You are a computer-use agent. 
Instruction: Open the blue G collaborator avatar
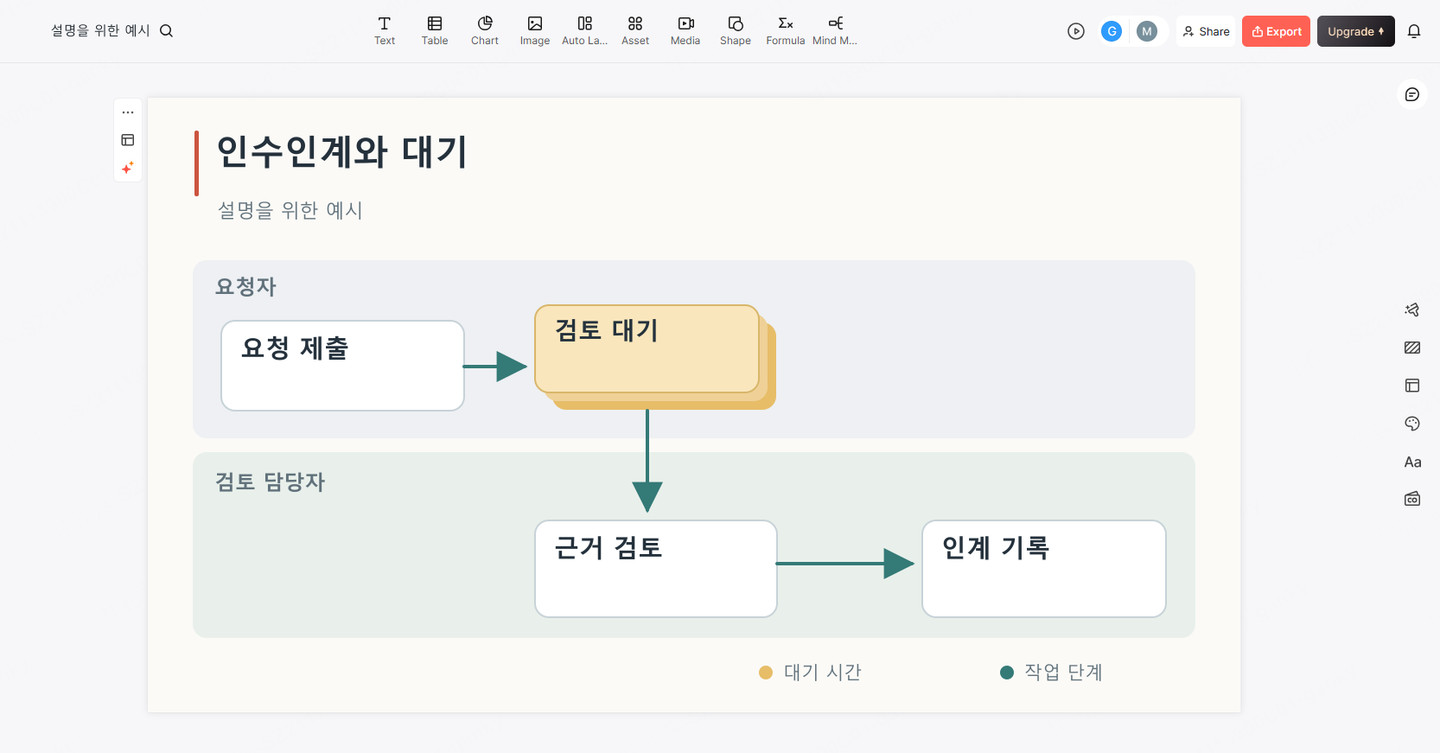pyautogui.click(x=1111, y=31)
